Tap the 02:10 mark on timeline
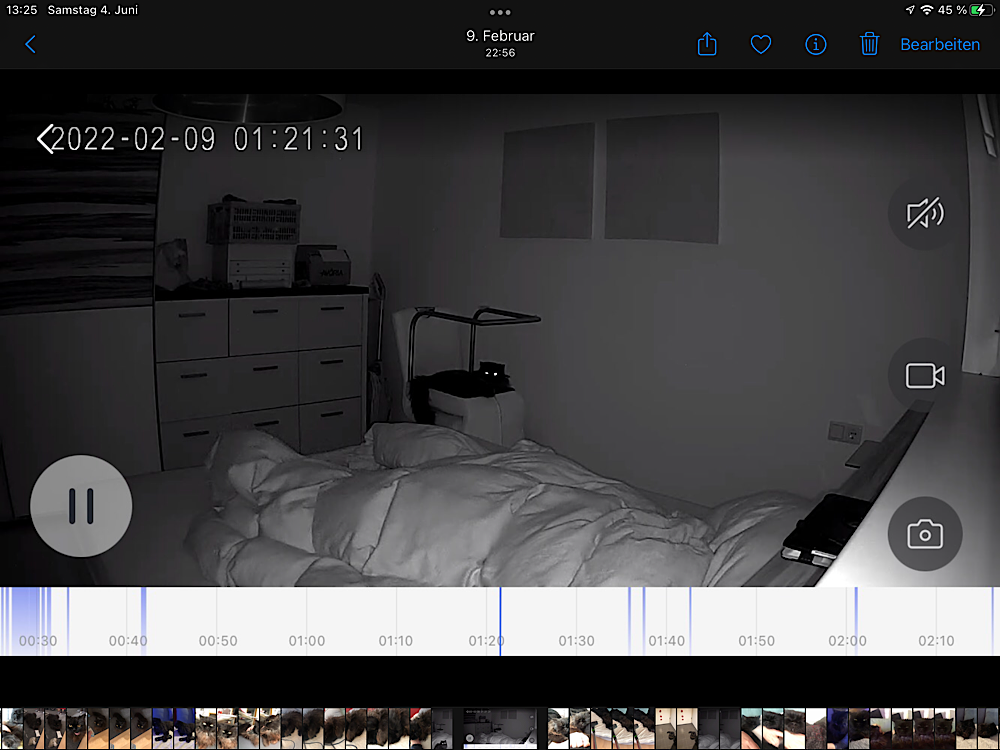This screenshot has height=750, width=1000. point(936,640)
